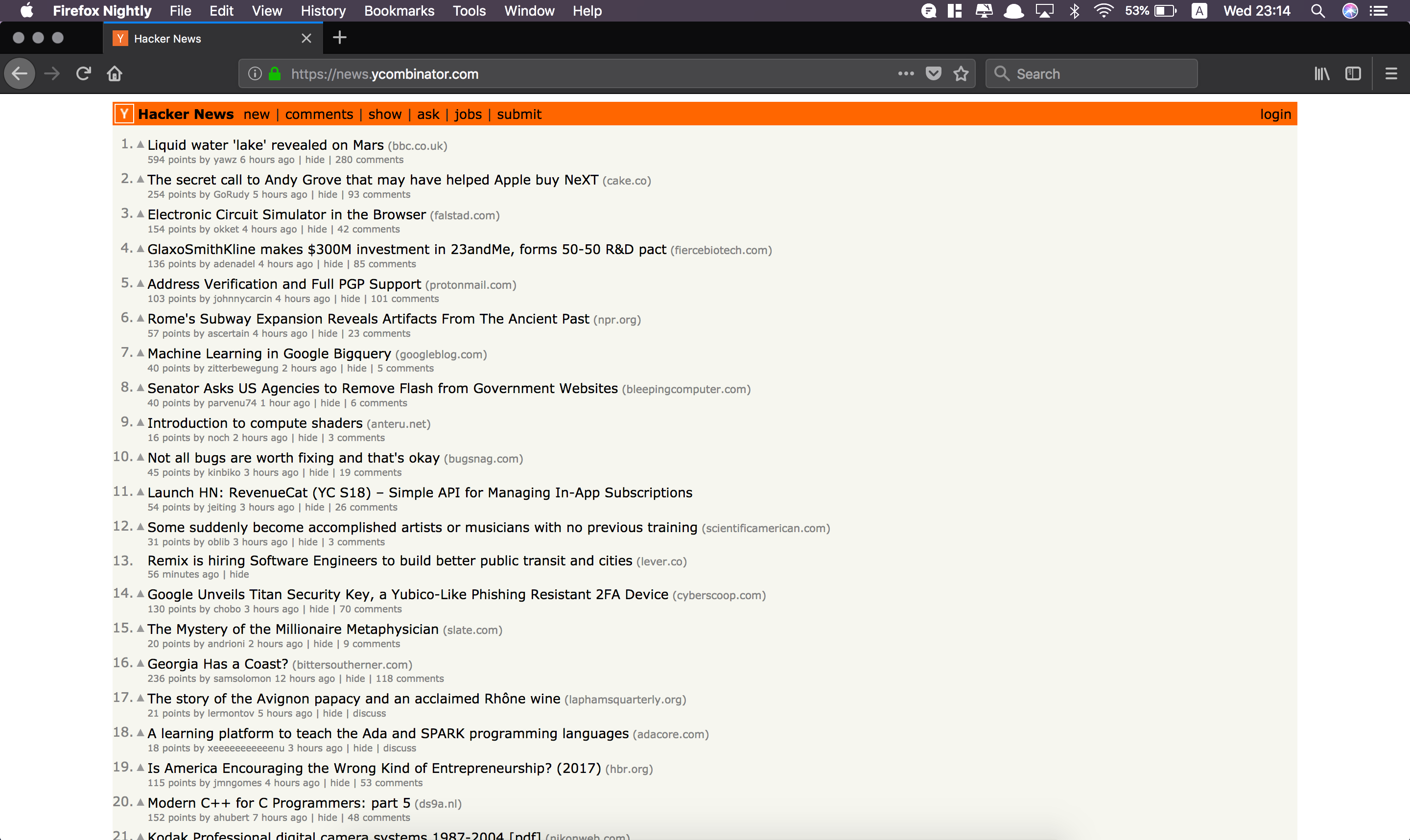Go to the 'new' stories page
1410x840 pixels.
point(257,115)
